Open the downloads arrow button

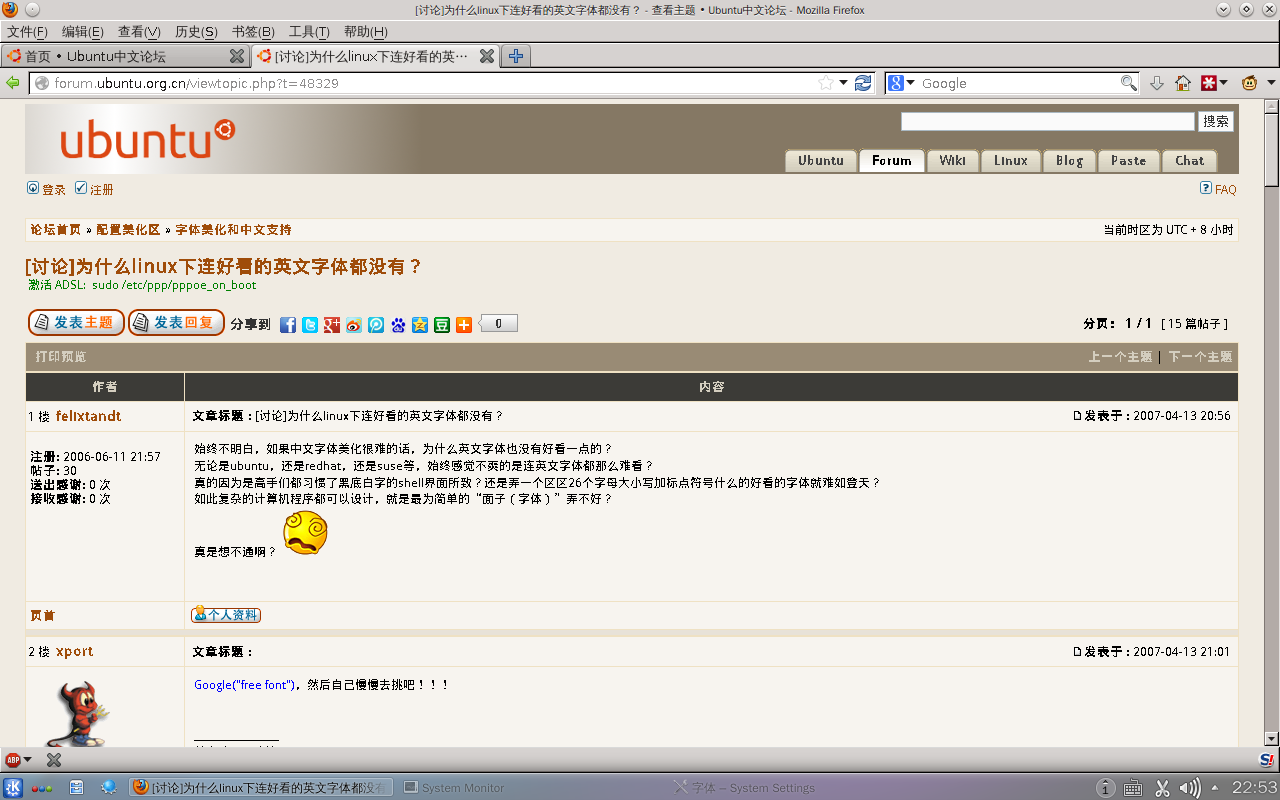[1157, 83]
